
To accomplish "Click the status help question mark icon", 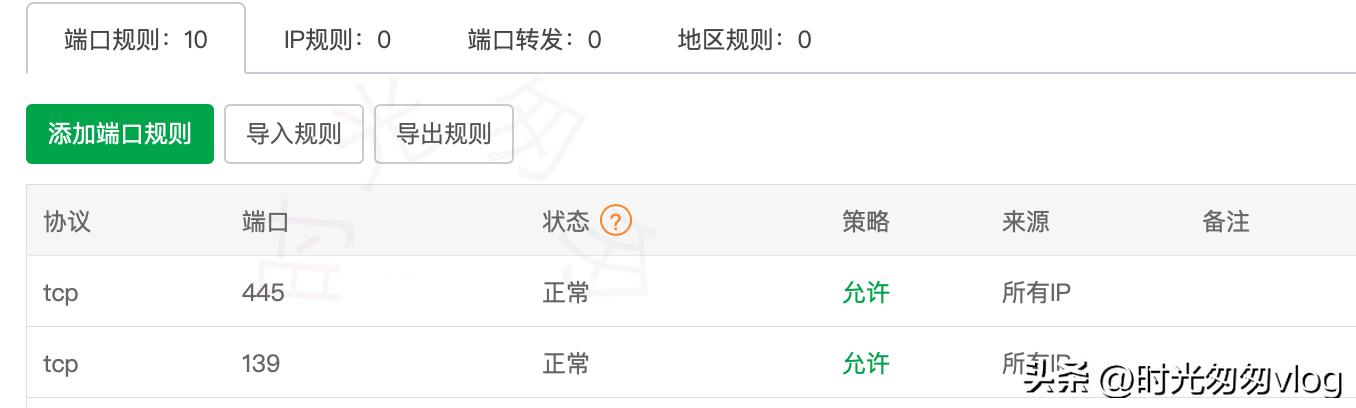I will [x=616, y=221].
